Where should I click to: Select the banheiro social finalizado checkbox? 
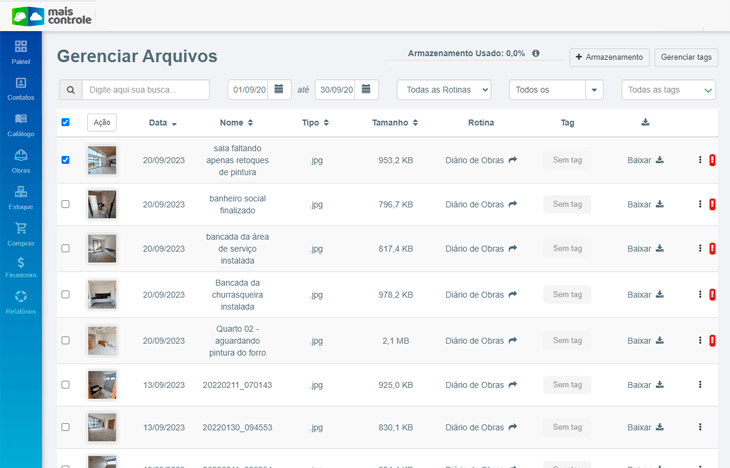(x=66, y=204)
